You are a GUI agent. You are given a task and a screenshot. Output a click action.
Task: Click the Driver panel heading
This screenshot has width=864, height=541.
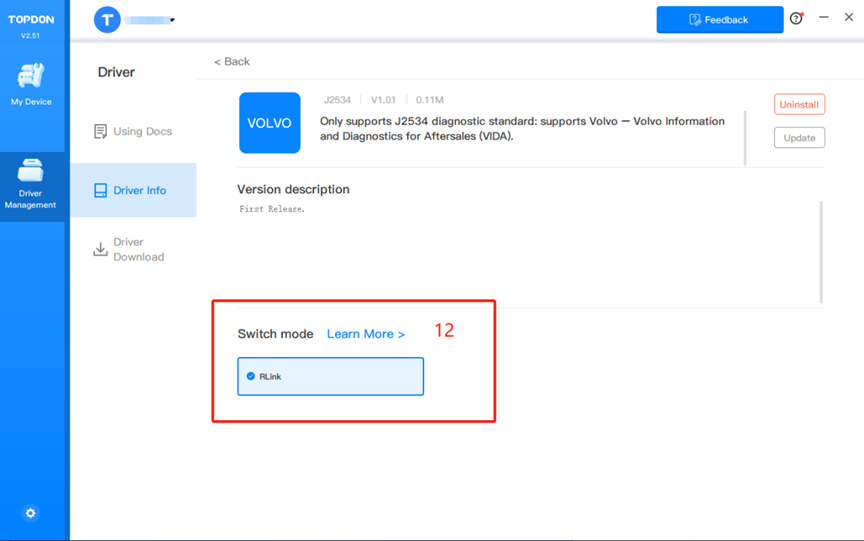[x=116, y=72]
